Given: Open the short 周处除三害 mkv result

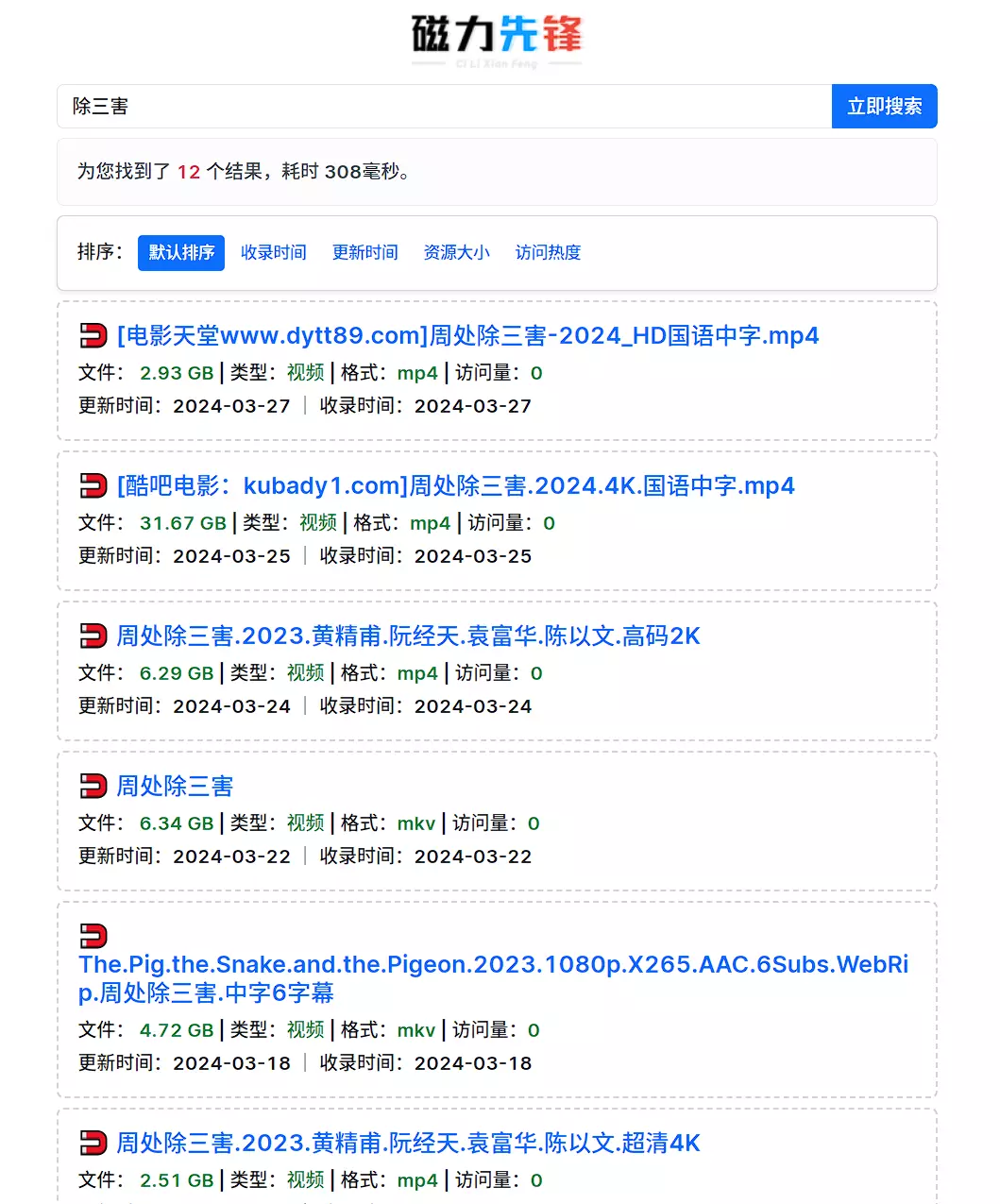Looking at the screenshot, I should point(175,787).
